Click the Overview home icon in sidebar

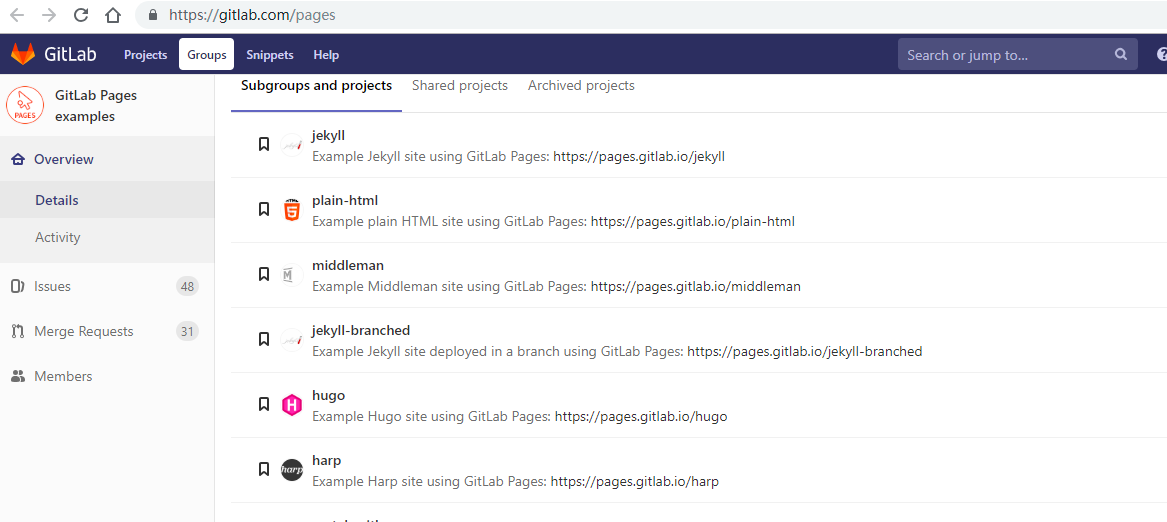tap(19, 159)
